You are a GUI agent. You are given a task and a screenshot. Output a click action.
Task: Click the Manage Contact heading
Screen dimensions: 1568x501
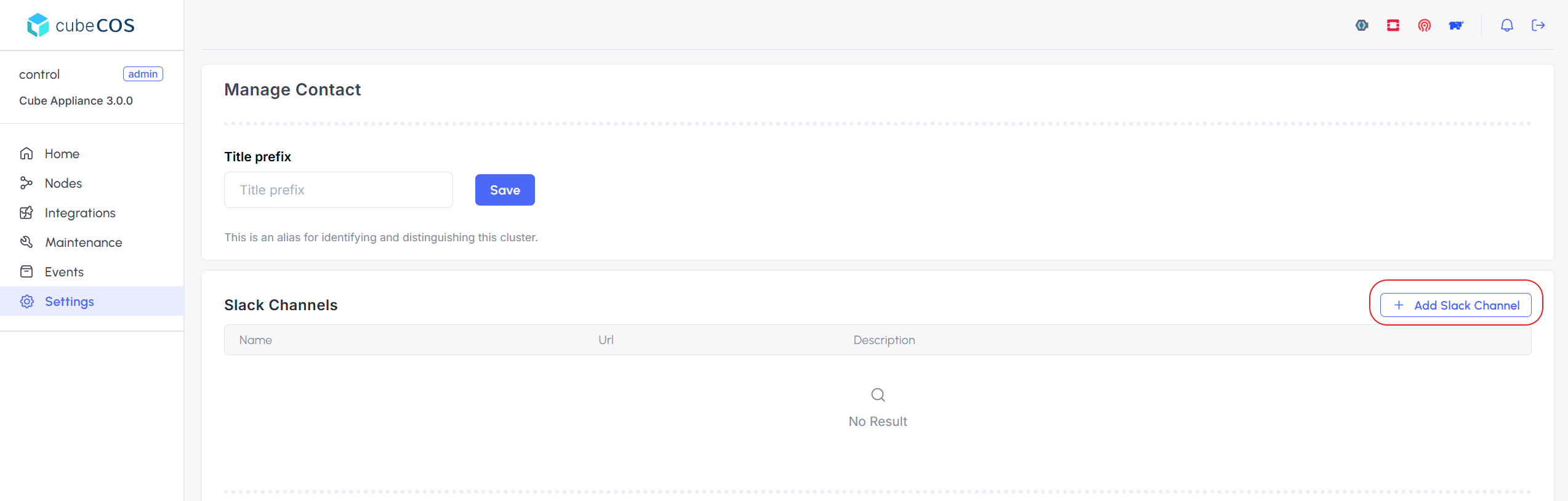tap(292, 89)
